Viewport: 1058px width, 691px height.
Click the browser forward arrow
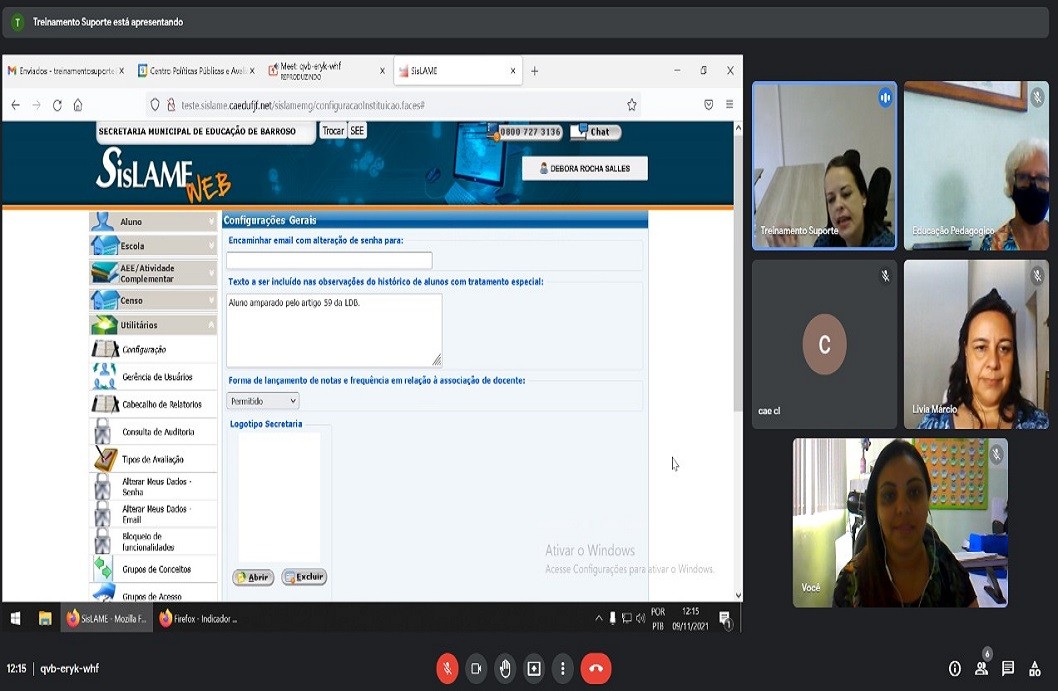pos(36,105)
